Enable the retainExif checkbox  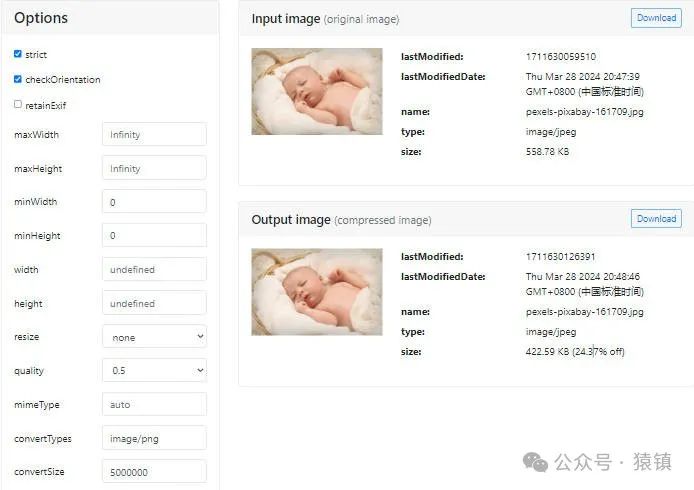[18, 104]
